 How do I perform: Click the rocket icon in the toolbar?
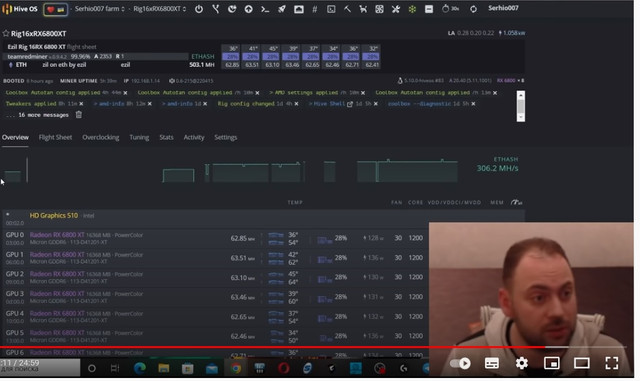point(282,9)
